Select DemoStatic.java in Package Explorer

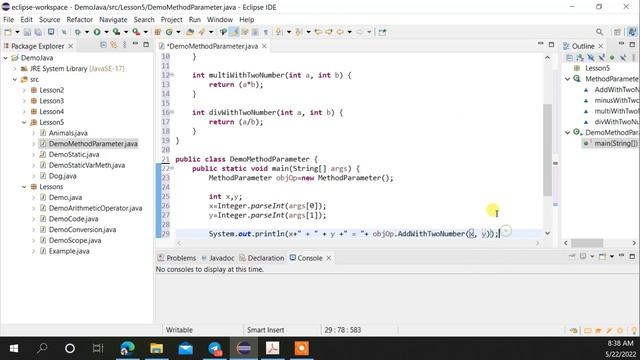73,154
